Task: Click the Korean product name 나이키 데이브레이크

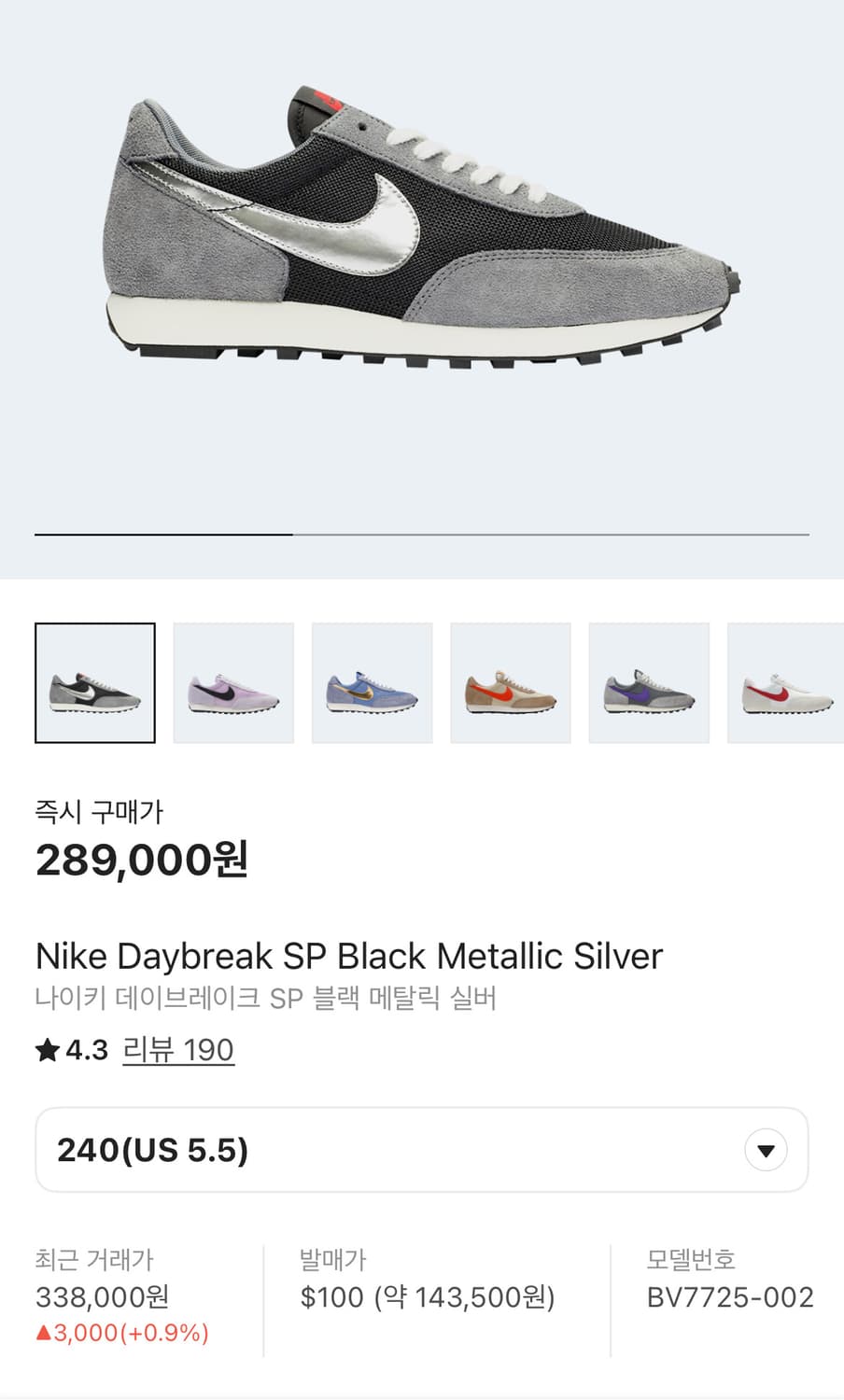Action: (265, 999)
